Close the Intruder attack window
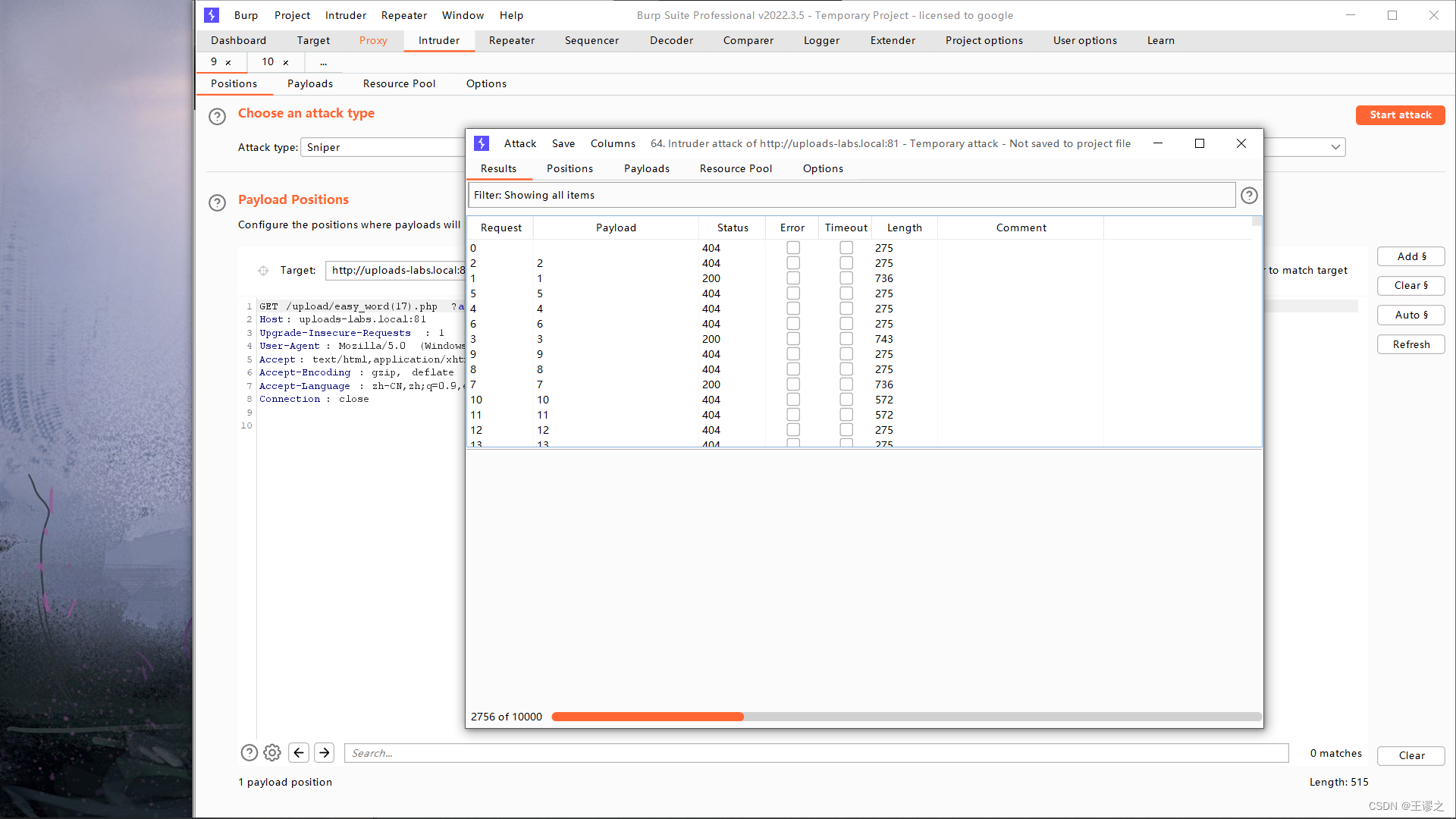Image resolution: width=1456 pixels, height=819 pixels. pyautogui.click(x=1241, y=143)
